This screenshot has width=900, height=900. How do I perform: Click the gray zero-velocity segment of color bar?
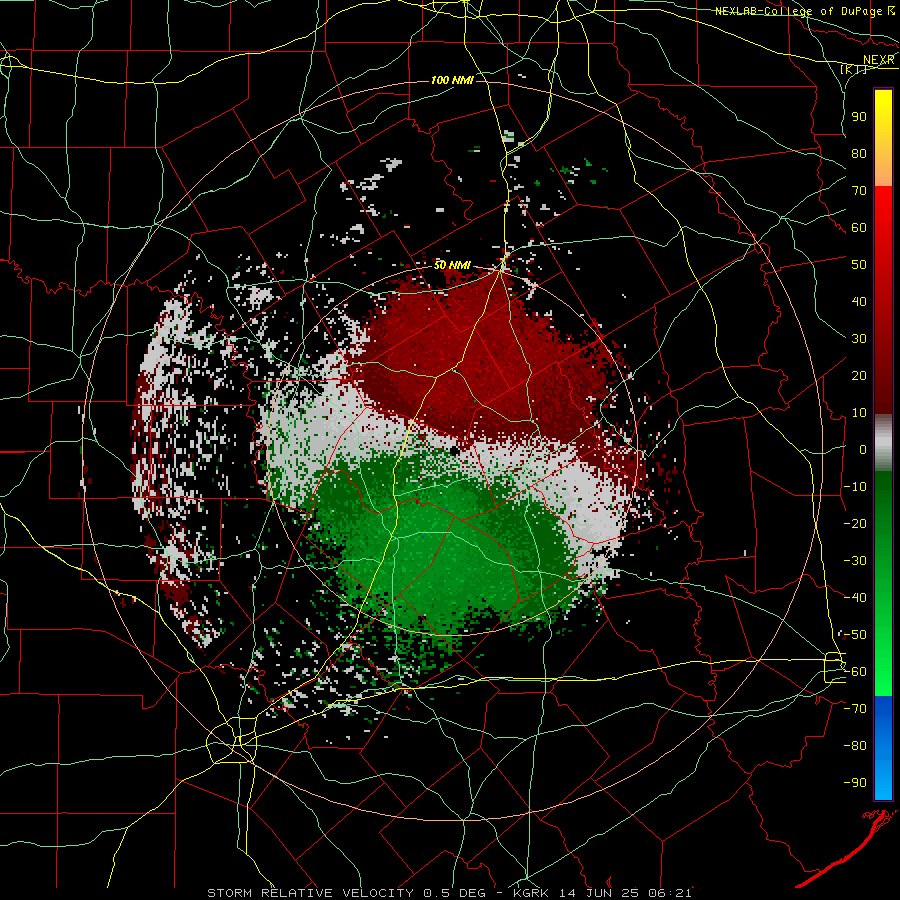point(883,443)
